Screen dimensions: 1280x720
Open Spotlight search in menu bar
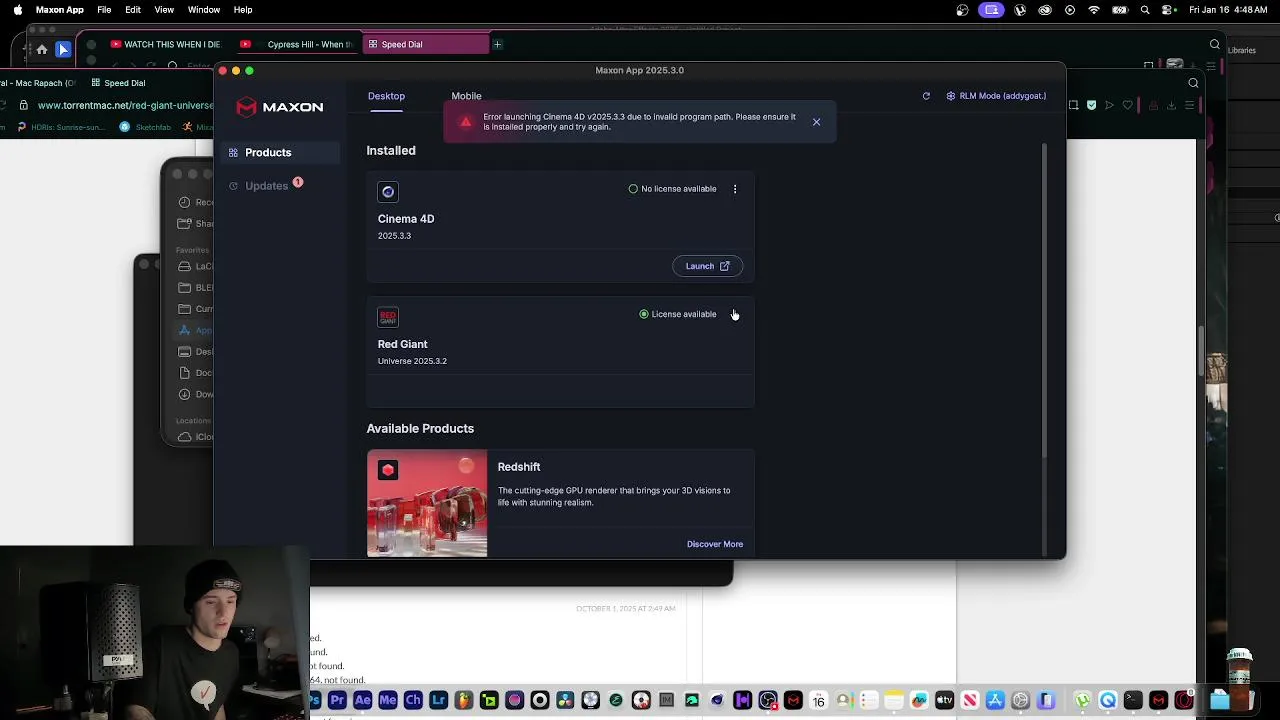1145,10
